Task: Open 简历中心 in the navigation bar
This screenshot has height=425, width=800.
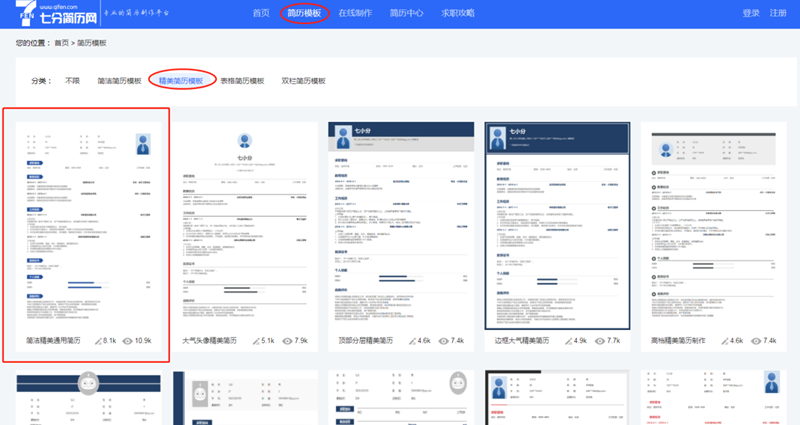Action: click(406, 13)
